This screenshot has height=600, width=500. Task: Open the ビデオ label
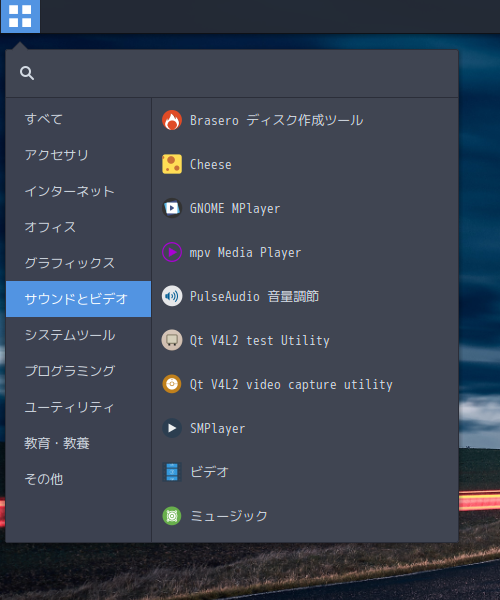click(209, 472)
